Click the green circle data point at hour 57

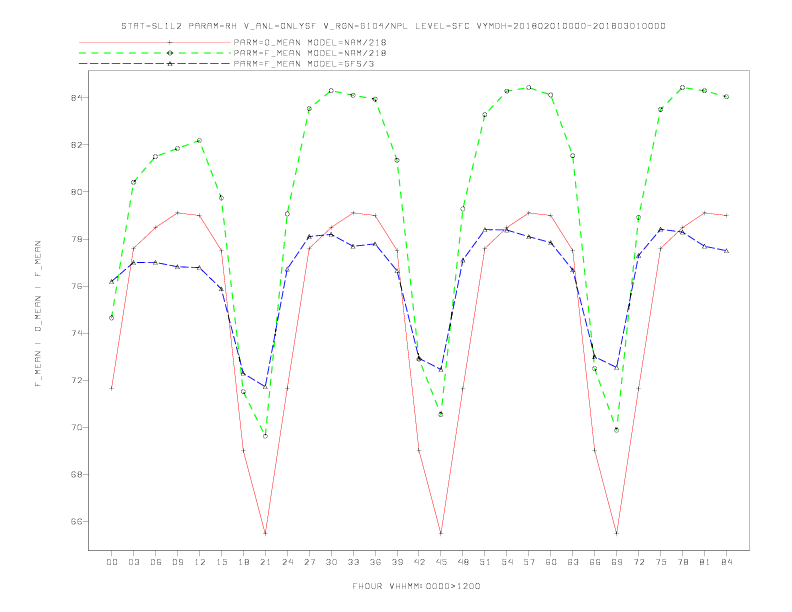[529, 88]
